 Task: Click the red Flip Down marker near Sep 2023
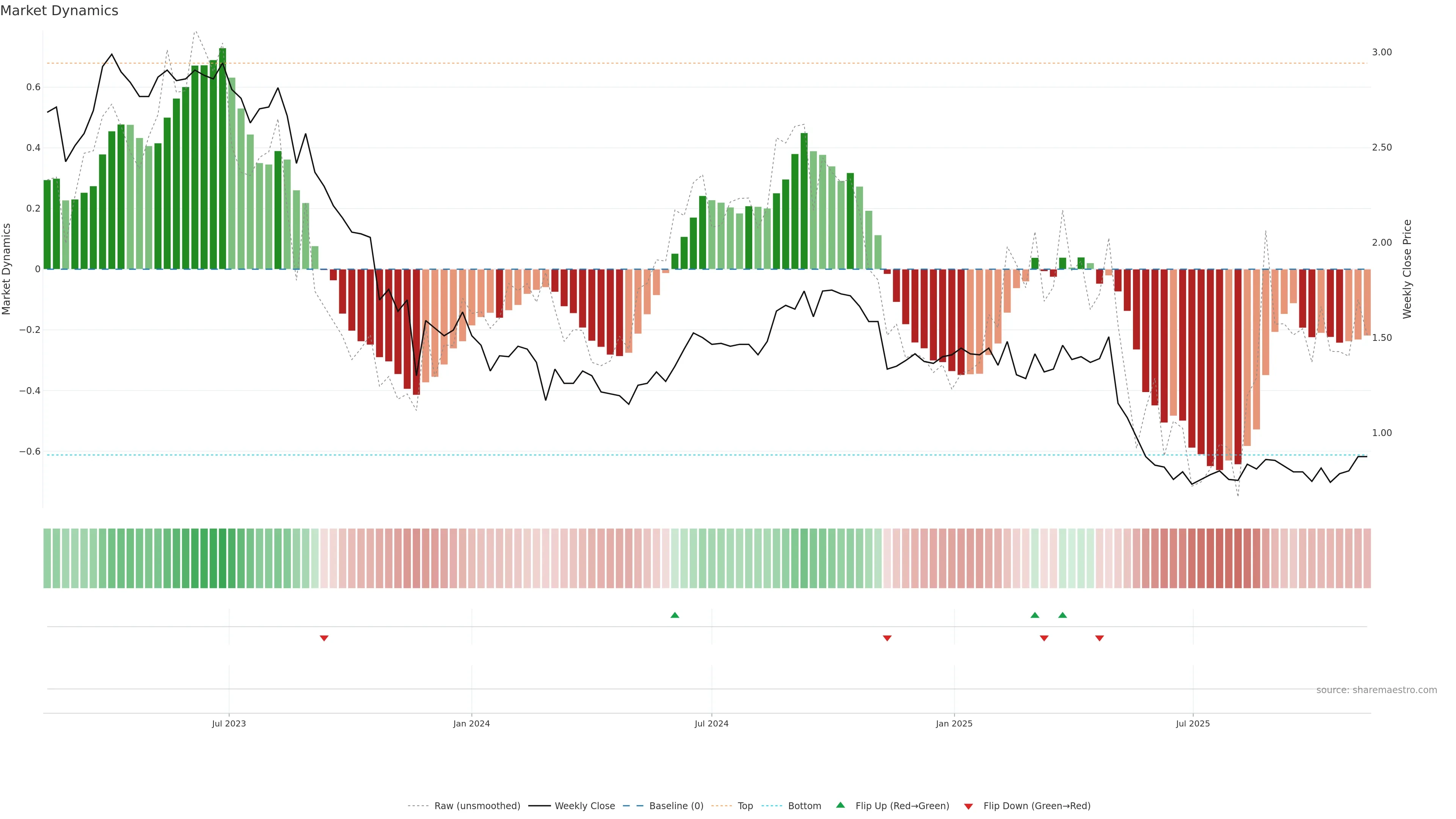point(324,638)
